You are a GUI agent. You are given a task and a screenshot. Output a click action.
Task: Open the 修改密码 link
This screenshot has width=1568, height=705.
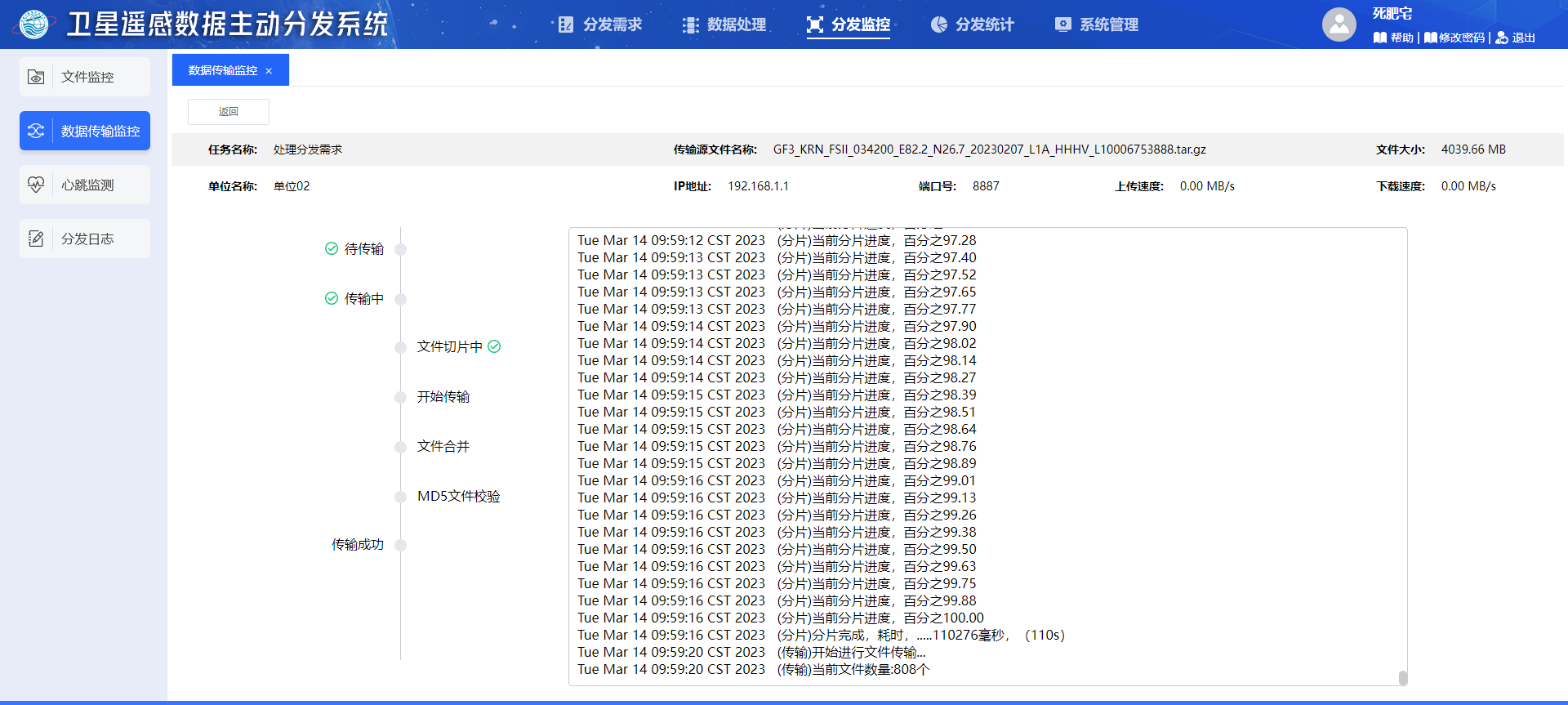tap(1462, 38)
